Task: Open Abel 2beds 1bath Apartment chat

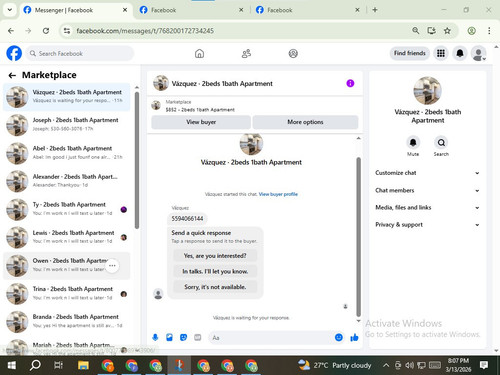Action: point(66,153)
